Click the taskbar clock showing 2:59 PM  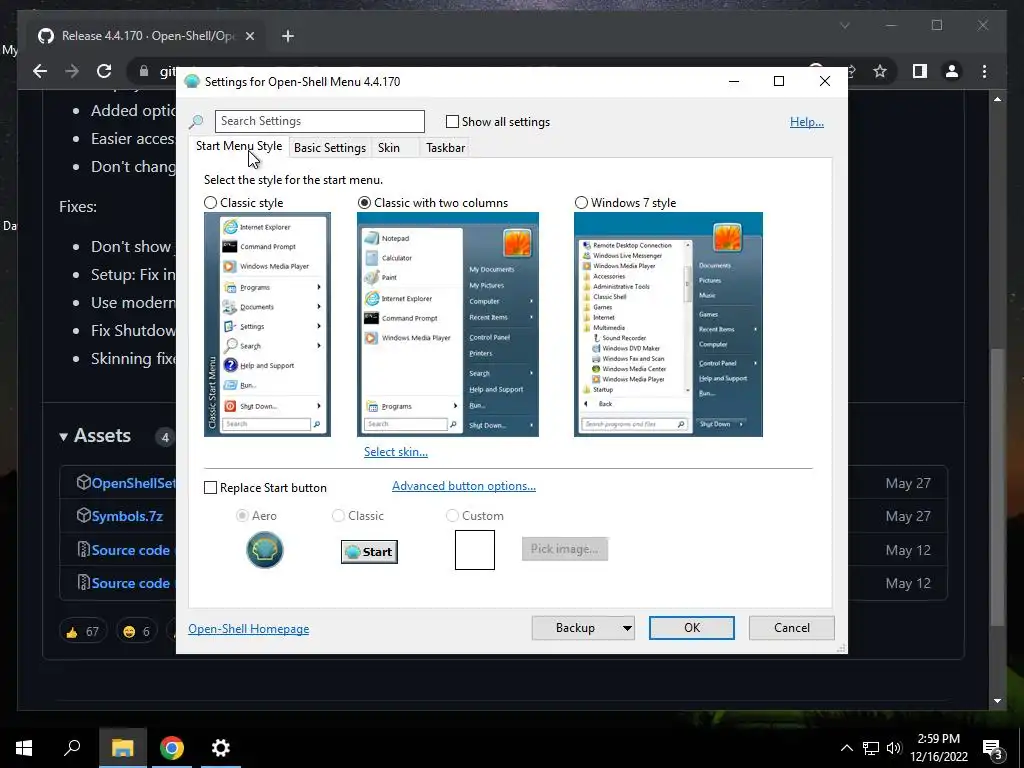(x=938, y=748)
